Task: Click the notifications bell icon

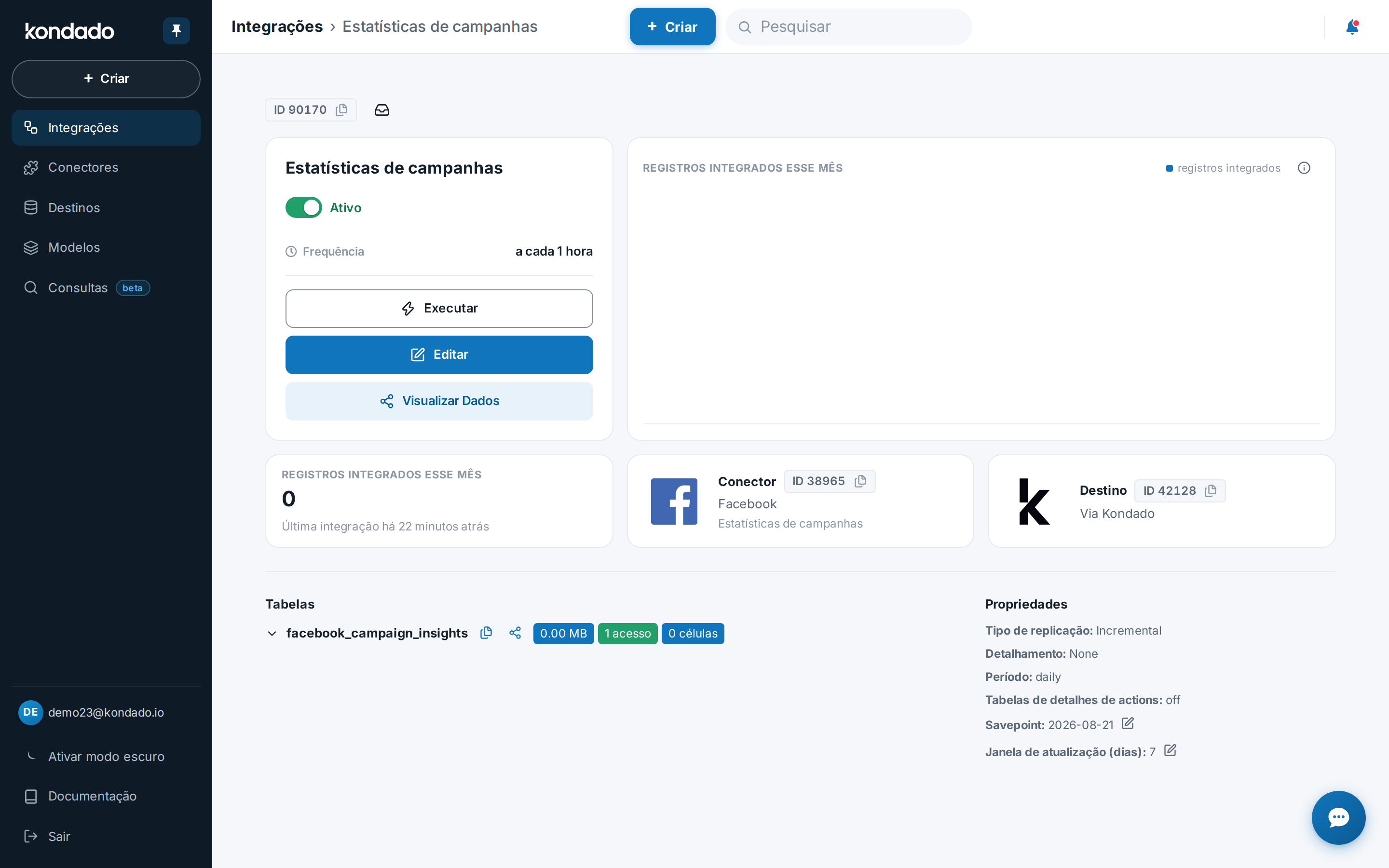Action: coord(1352,27)
